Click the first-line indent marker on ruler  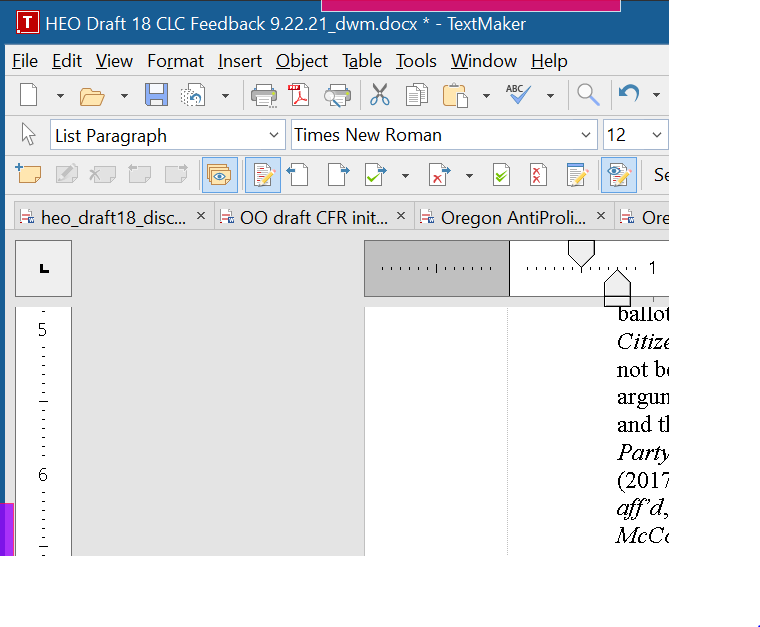pyautogui.click(x=581, y=250)
